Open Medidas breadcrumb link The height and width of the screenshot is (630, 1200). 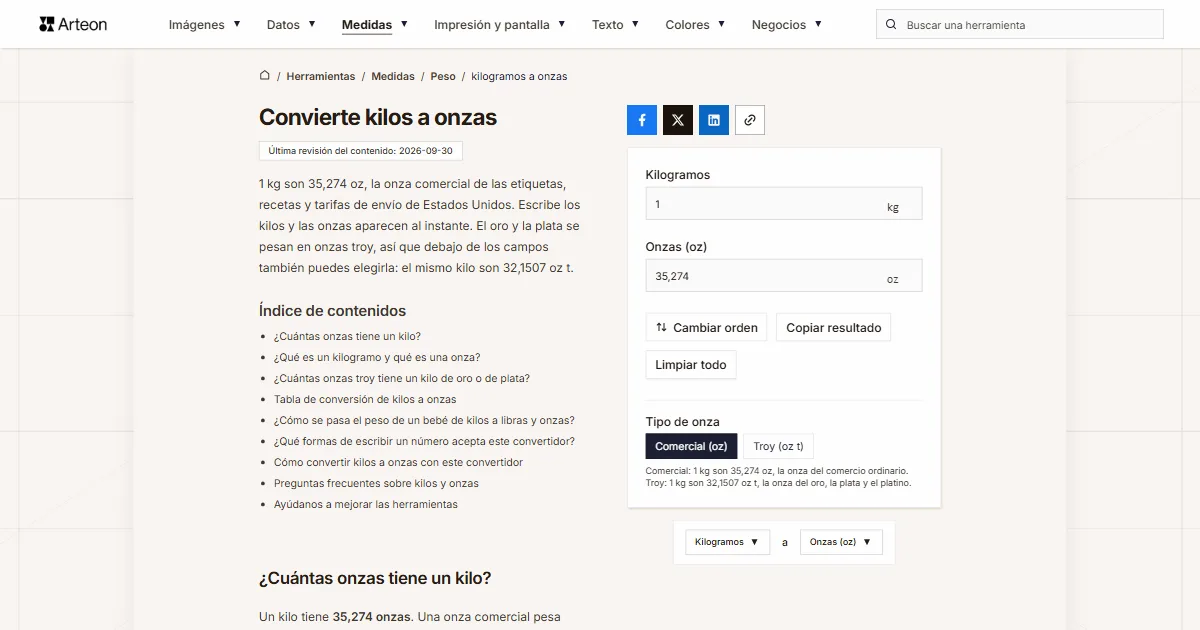[393, 76]
